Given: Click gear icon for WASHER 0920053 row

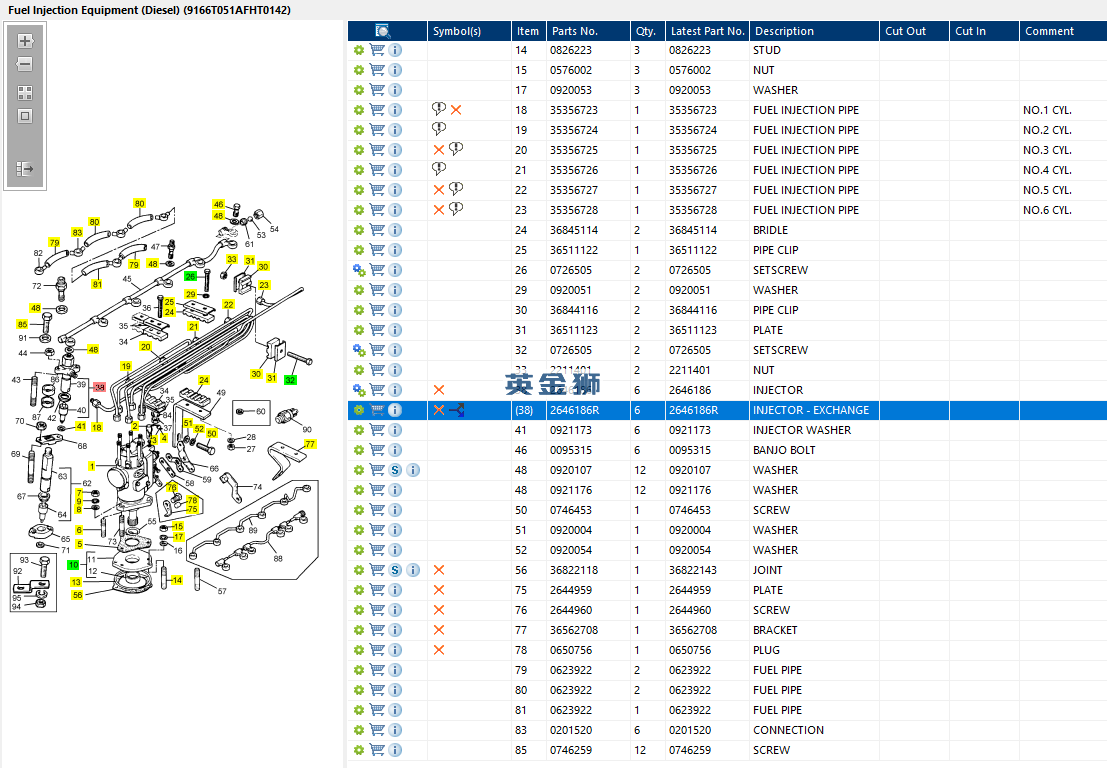Looking at the screenshot, I should click(359, 90).
